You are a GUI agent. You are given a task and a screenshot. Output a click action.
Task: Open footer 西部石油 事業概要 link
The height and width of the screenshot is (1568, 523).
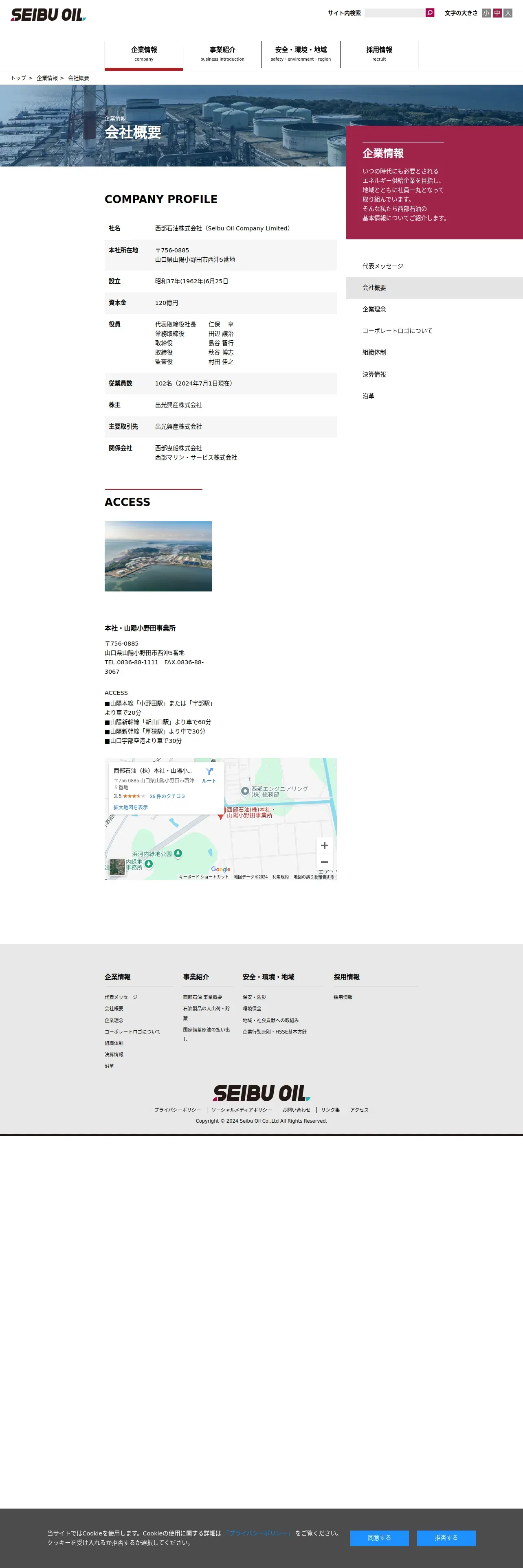(x=203, y=997)
